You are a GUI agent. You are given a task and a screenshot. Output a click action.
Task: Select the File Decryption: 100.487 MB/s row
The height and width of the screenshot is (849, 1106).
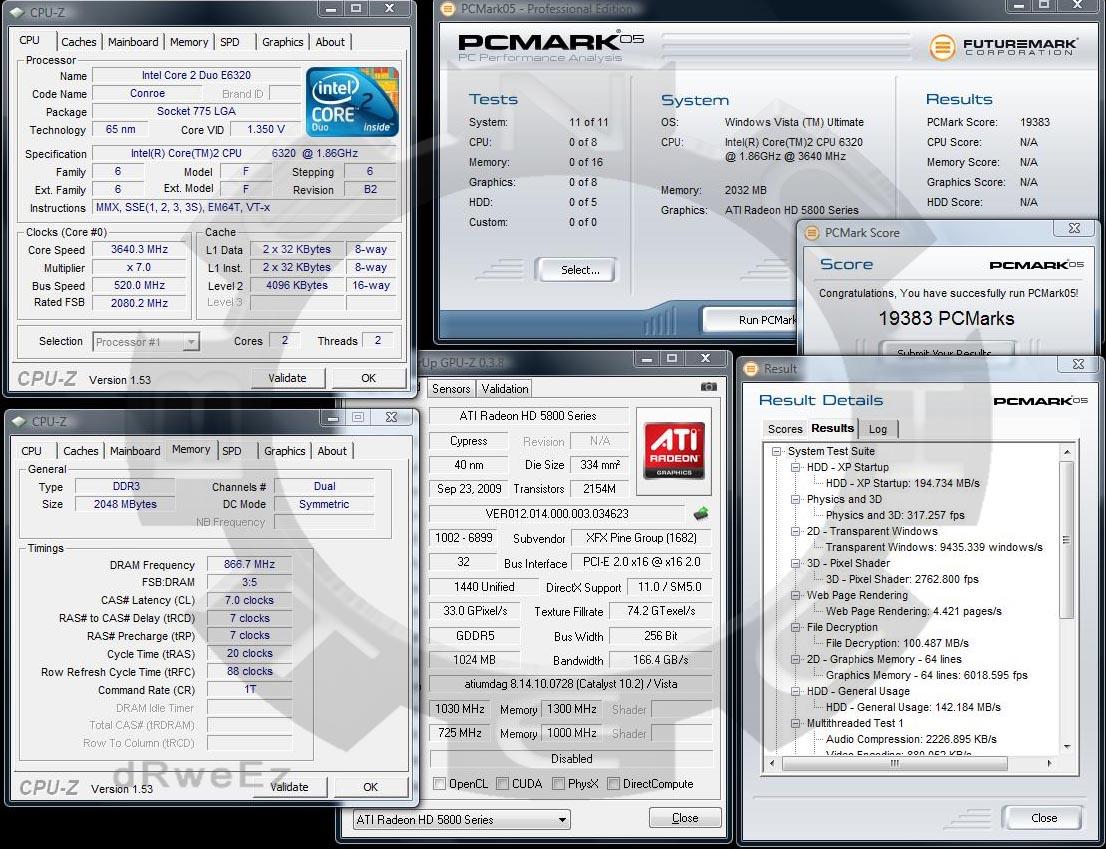(897, 644)
